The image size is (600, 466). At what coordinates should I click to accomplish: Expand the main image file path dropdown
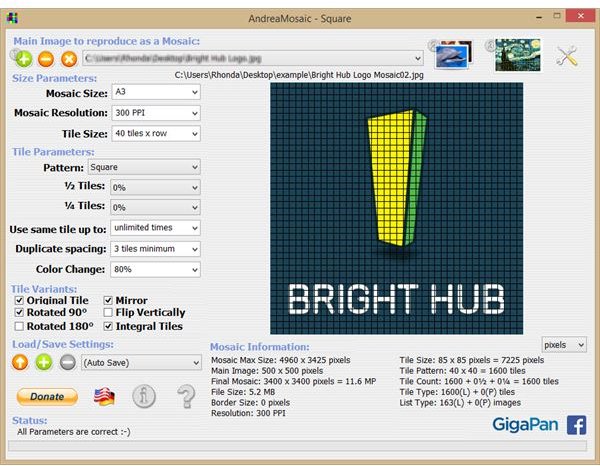253,59
